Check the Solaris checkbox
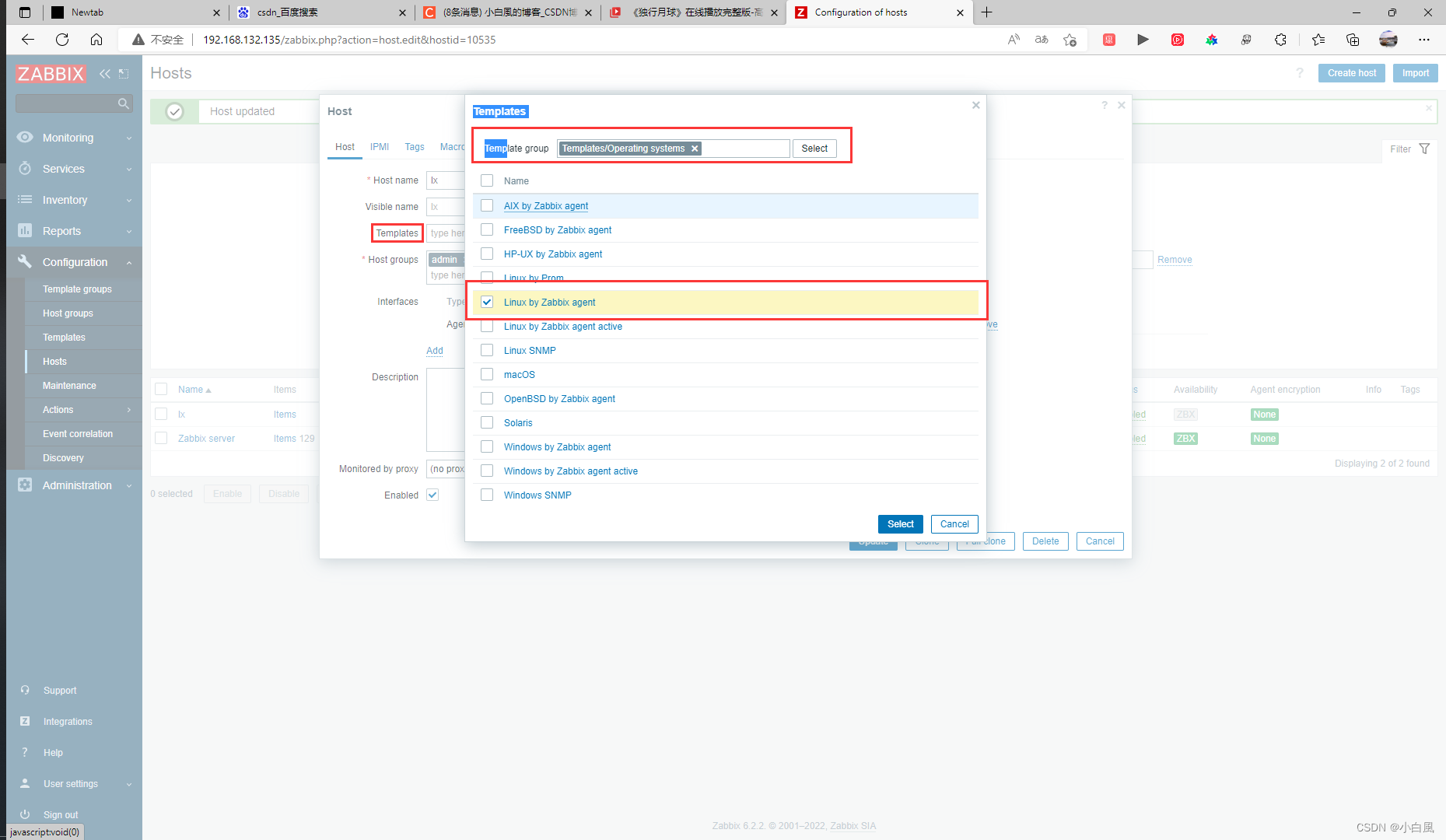 click(487, 422)
